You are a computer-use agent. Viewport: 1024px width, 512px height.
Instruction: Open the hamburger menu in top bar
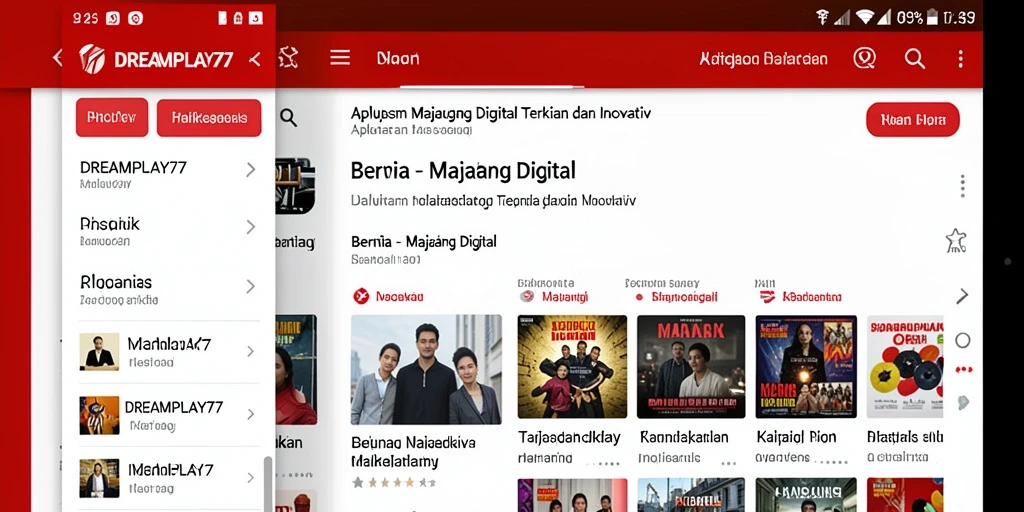tap(340, 58)
